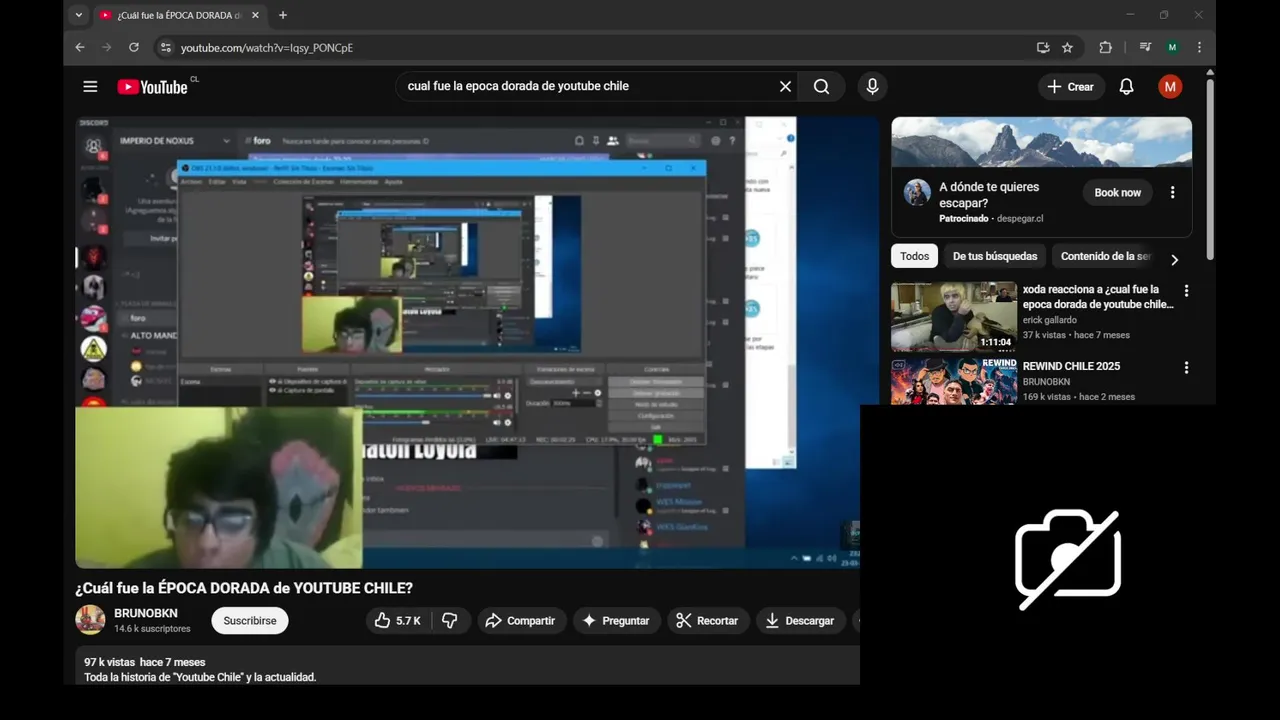Click despegar.cl advertiser avatar
This screenshot has height=720, width=1280.
pyautogui.click(x=917, y=192)
